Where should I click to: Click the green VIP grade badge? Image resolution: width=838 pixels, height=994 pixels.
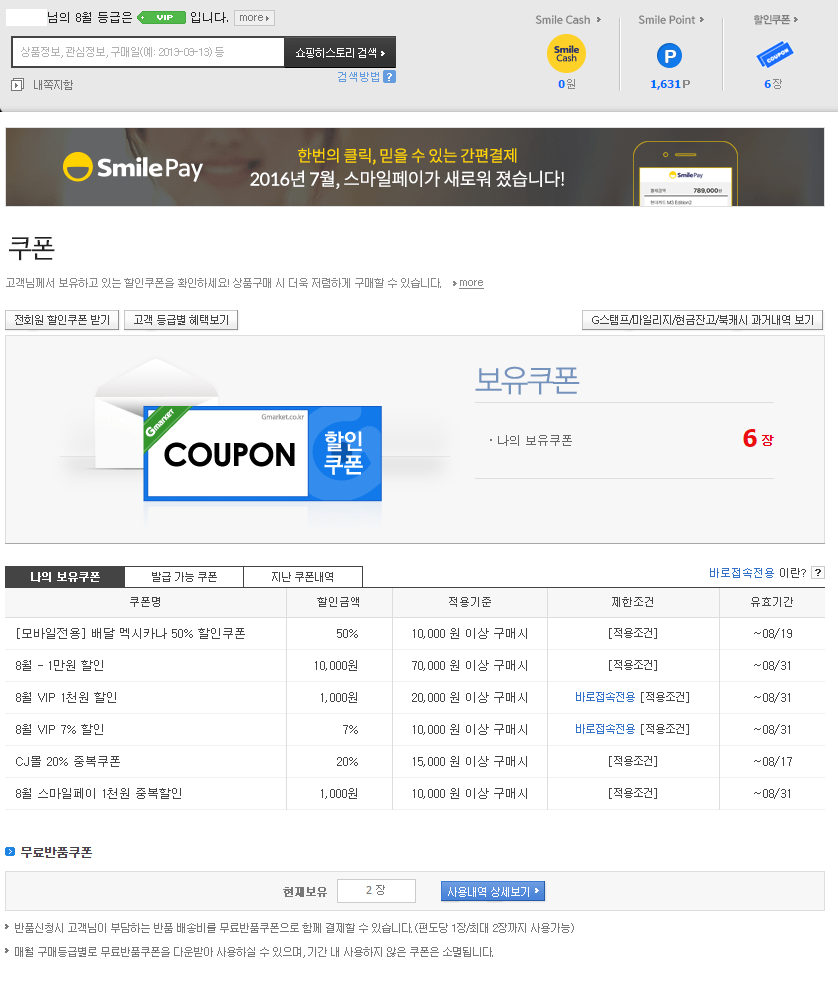click(x=162, y=18)
